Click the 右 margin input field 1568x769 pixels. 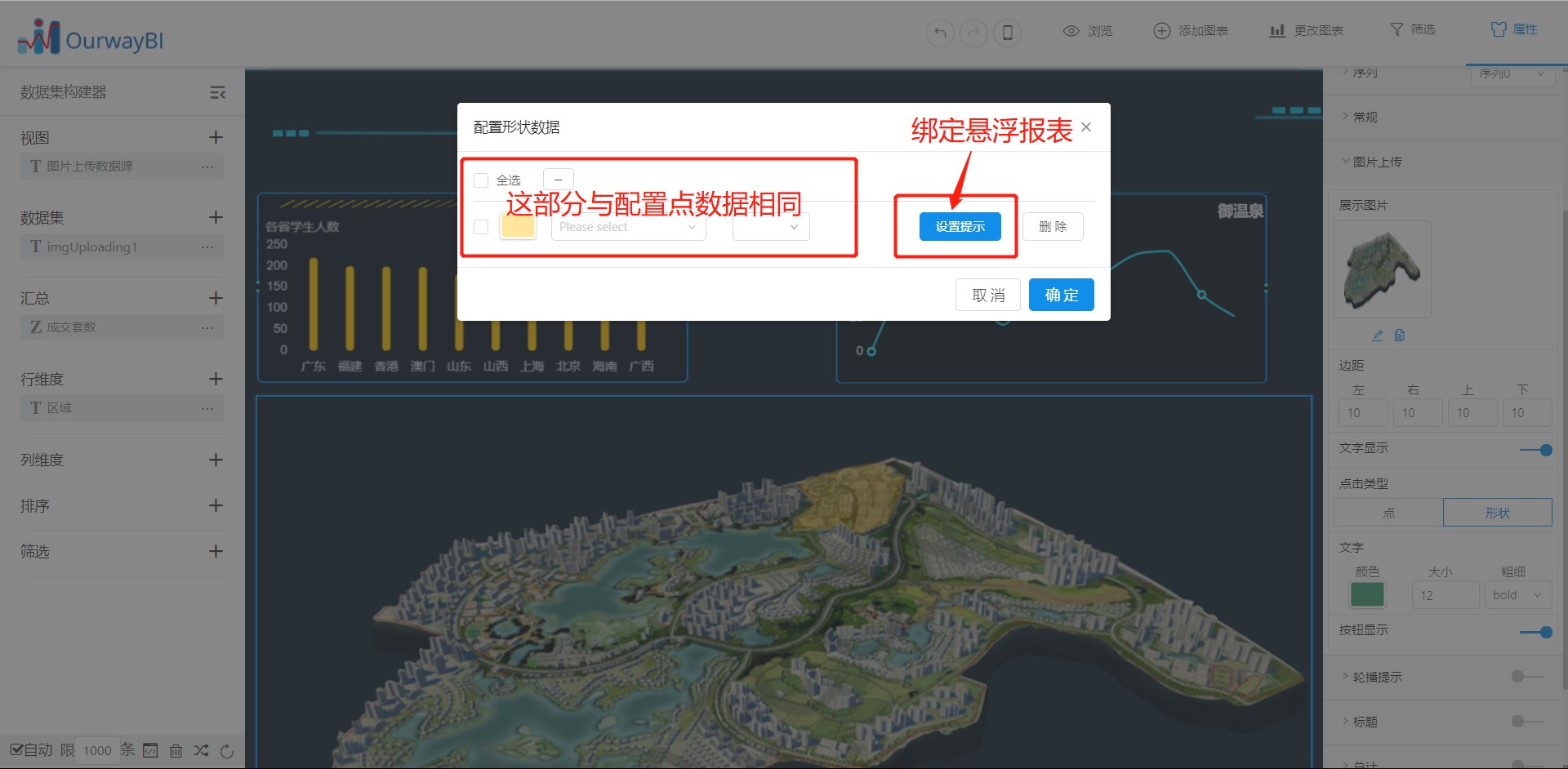1417,412
